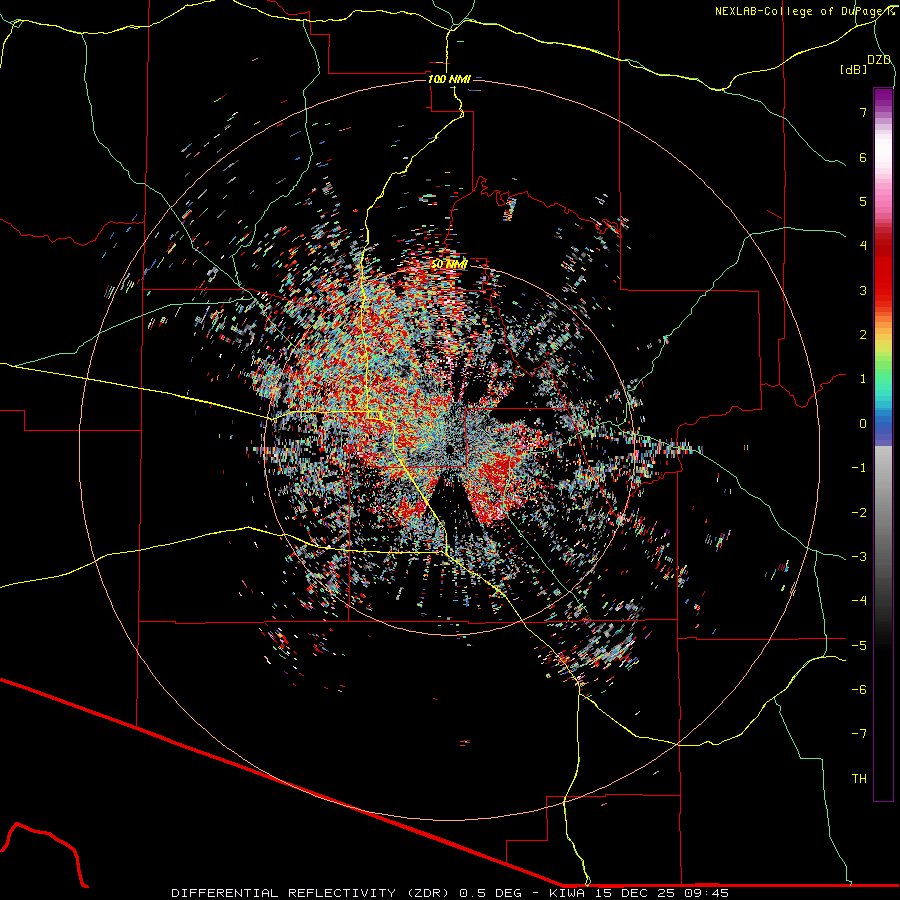Click the 50 NMI range ring label
This screenshot has width=900, height=900.
click(449, 264)
